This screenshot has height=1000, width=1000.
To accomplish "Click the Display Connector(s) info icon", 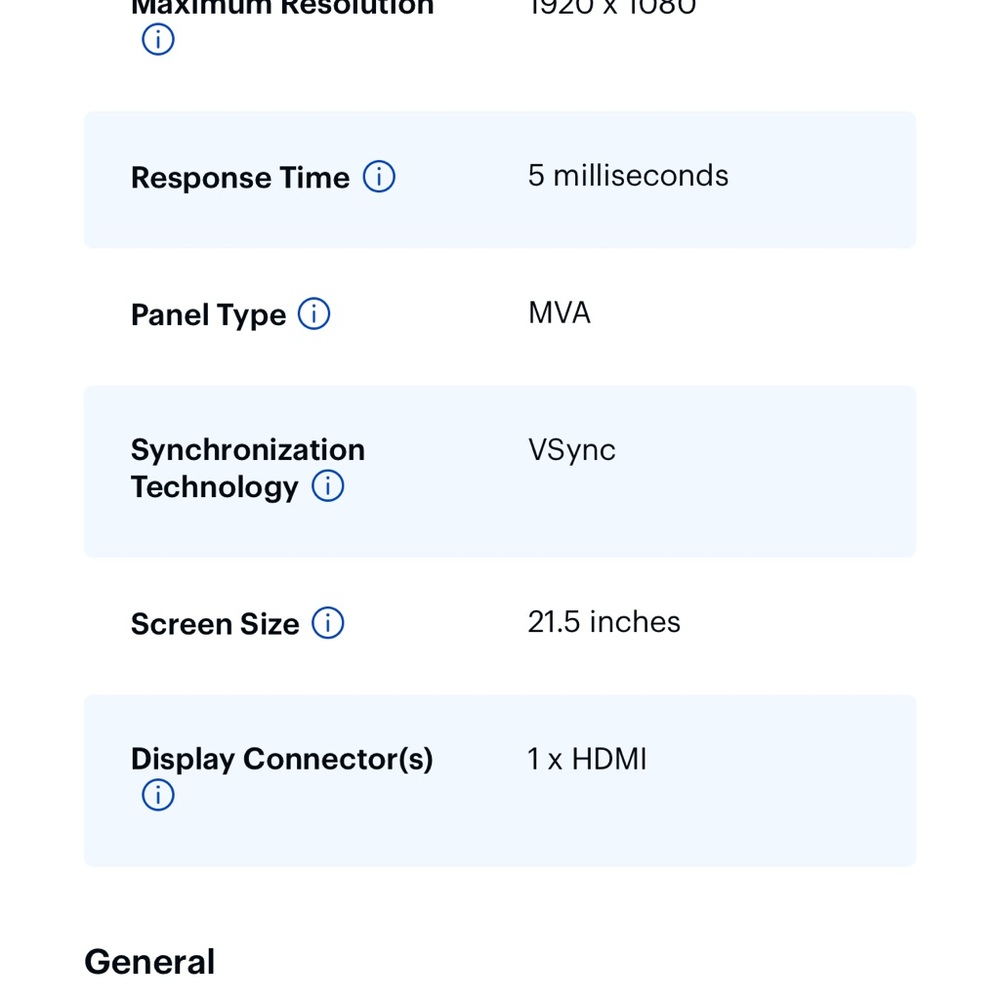I will click(x=158, y=795).
